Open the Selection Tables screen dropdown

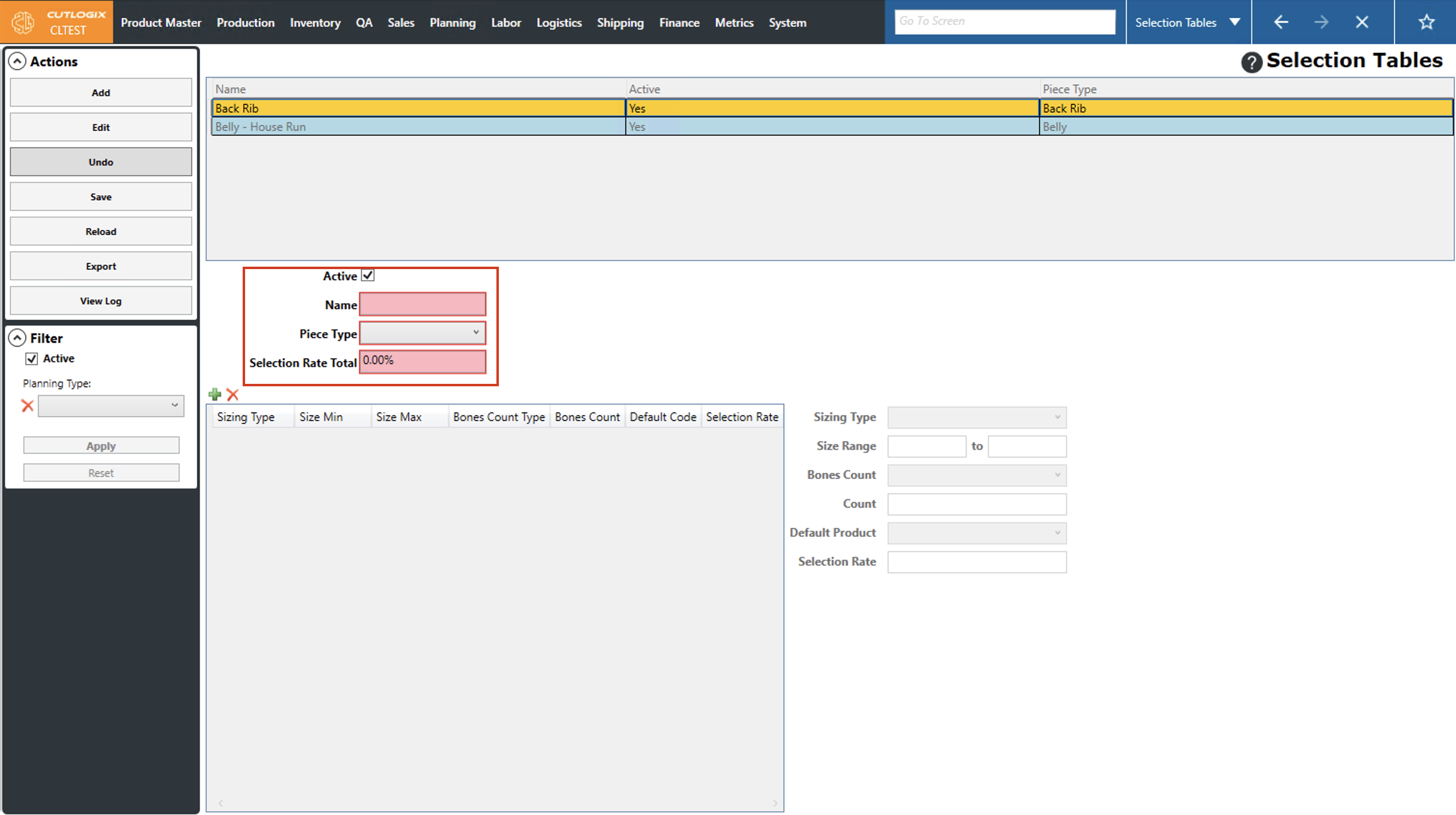coord(1235,22)
